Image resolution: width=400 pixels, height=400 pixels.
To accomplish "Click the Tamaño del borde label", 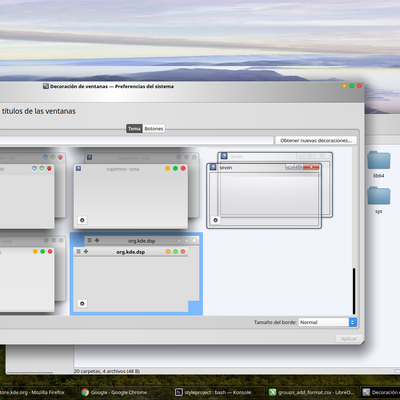I will pyautogui.click(x=275, y=322).
